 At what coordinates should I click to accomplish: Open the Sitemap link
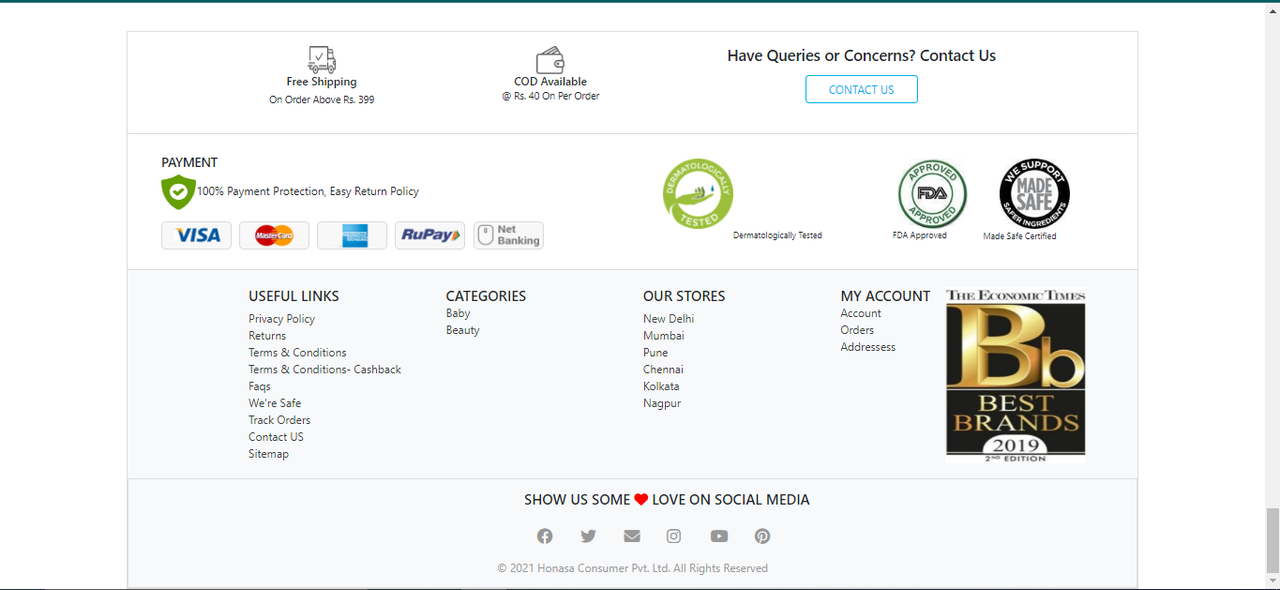pyautogui.click(x=269, y=454)
